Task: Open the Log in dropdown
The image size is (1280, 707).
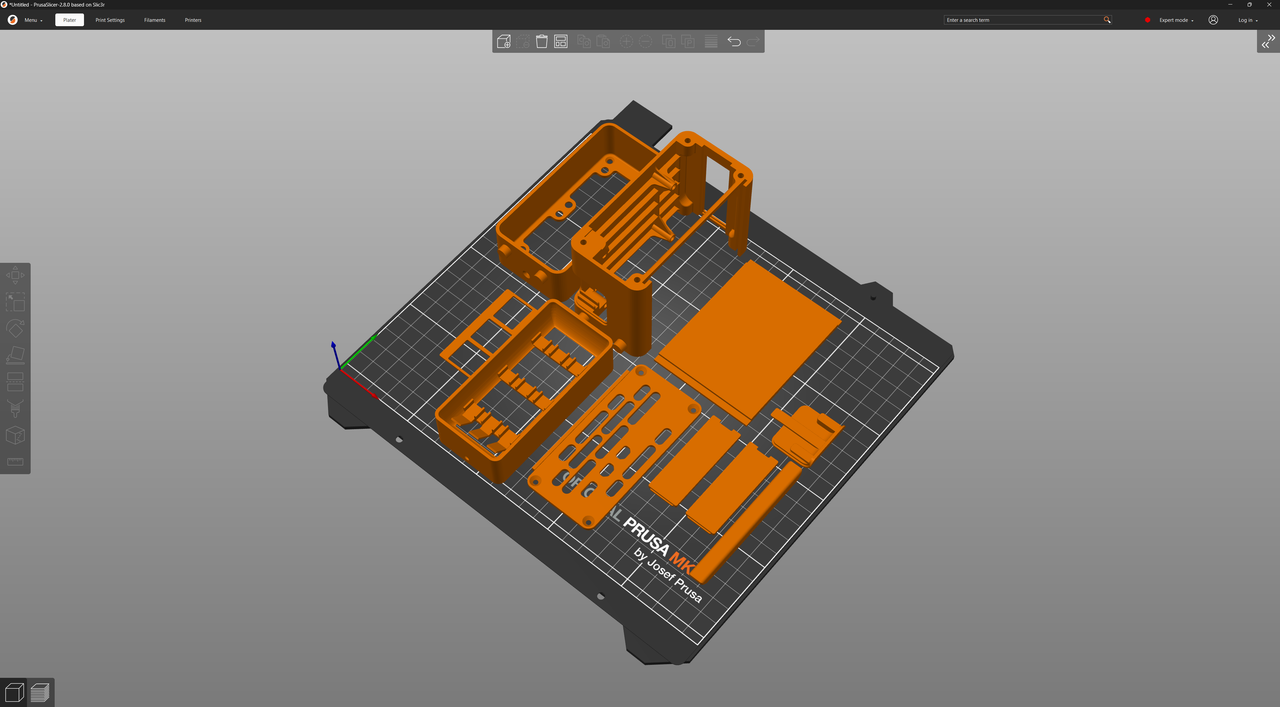Action: [x=1248, y=20]
